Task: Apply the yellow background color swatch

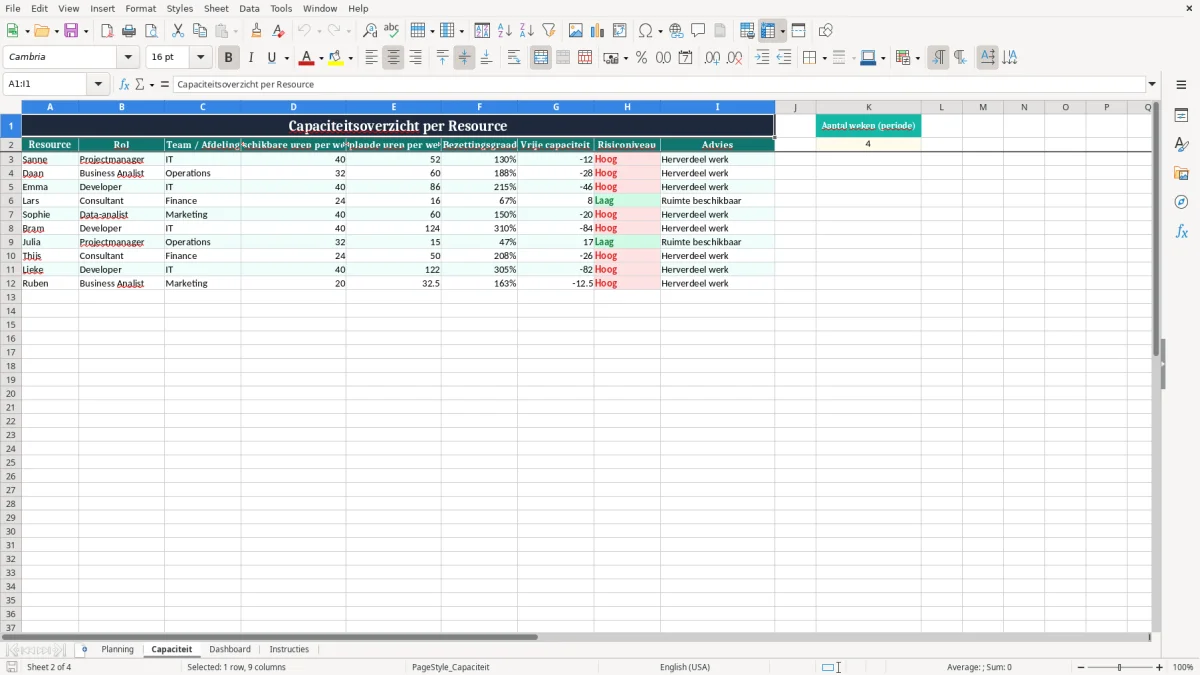Action: click(x=336, y=58)
